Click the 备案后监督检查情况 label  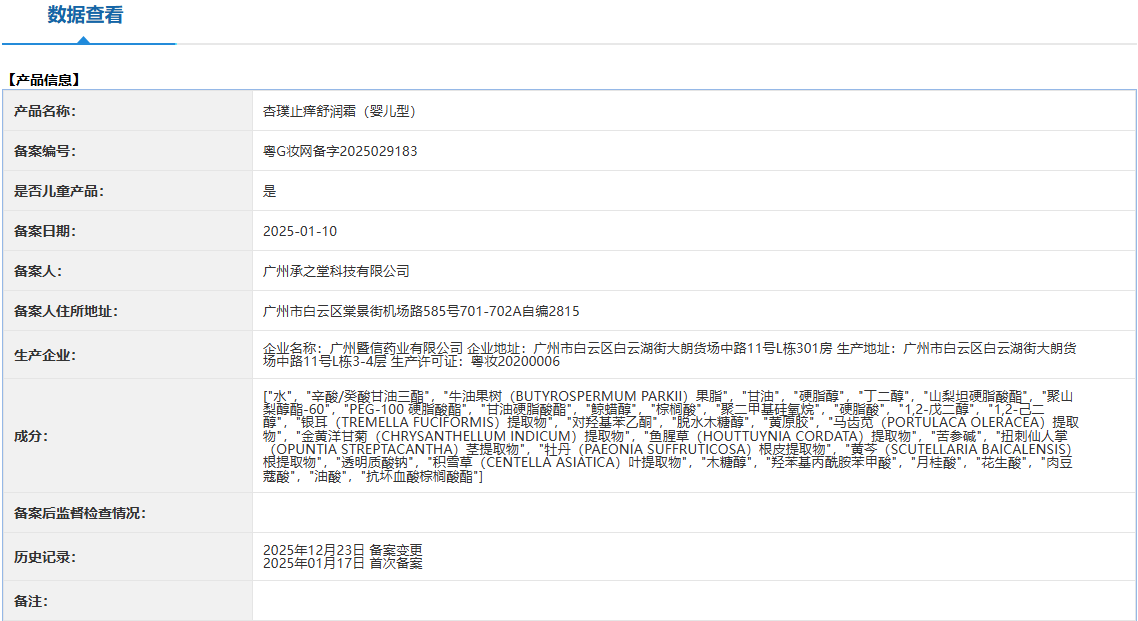point(80,513)
